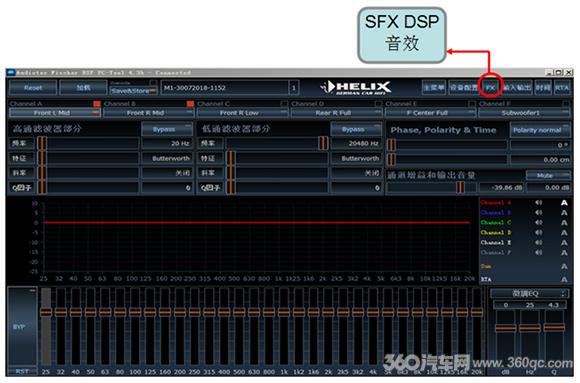Click the setup name field M1-30072018-1152
The width and height of the screenshot is (580, 383).
click(x=226, y=88)
